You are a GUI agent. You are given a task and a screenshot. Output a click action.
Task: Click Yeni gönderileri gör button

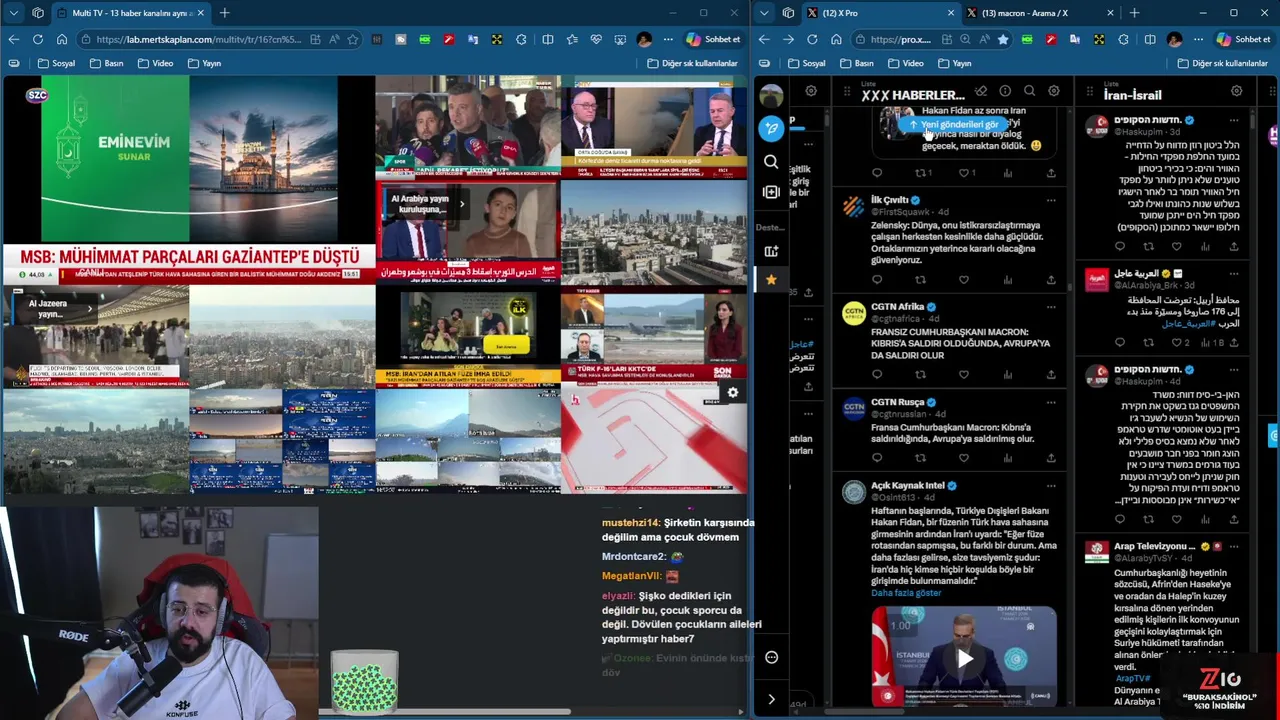coord(953,125)
